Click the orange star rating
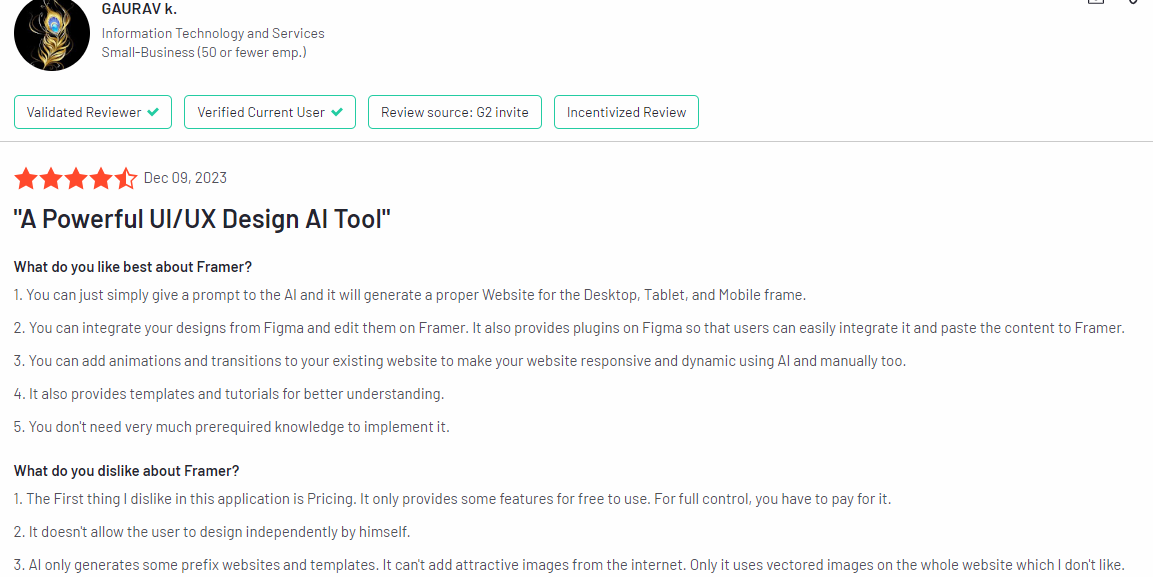Image resolution: width=1153 pixels, height=577 pixels. [x=76, y=179]
